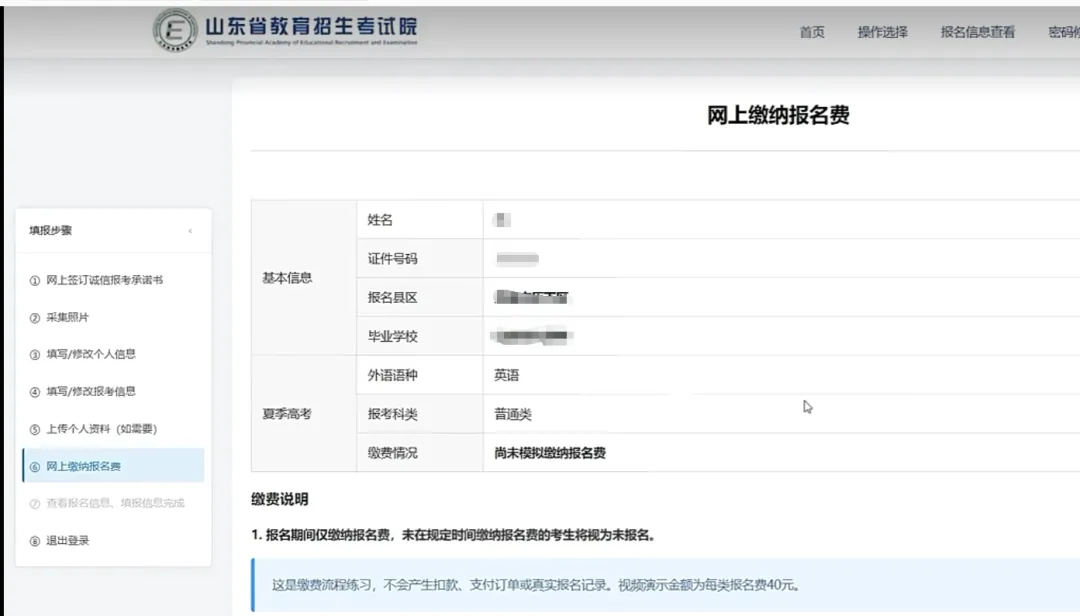Viewport: 1080px width, 616px height.
Task: Click the 外语语种 label cell
Action: [419, 375]
